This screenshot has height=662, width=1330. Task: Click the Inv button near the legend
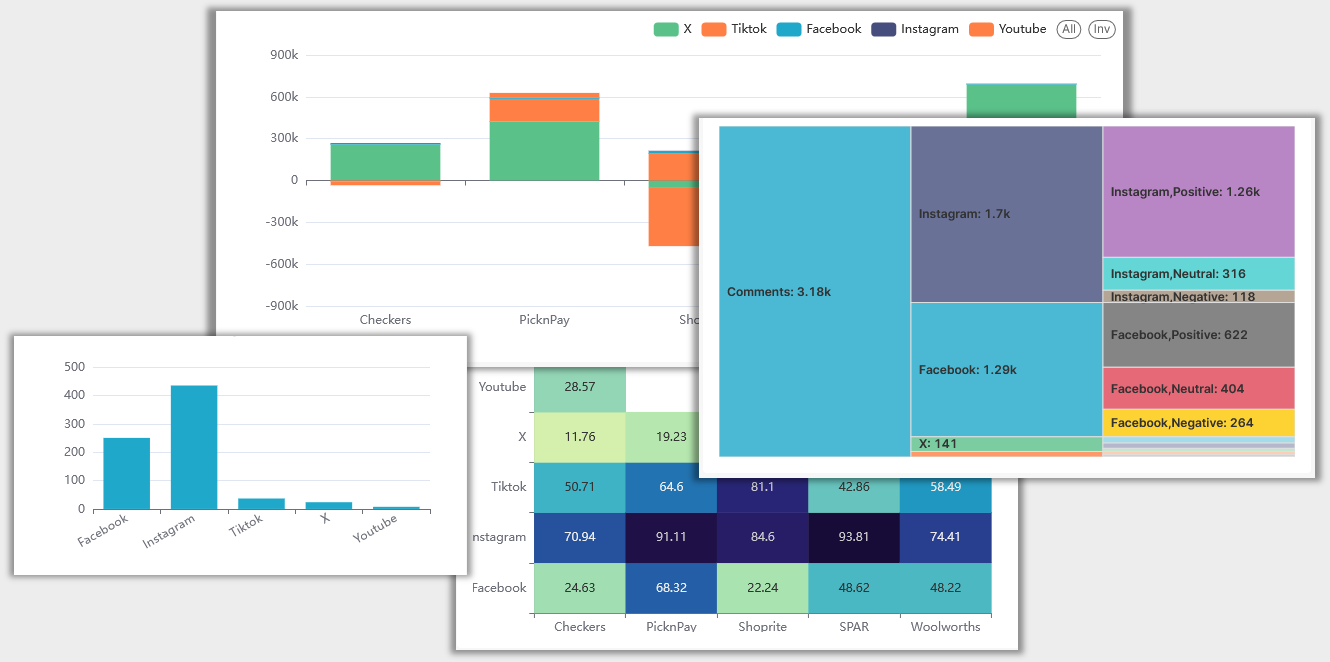1101,29
